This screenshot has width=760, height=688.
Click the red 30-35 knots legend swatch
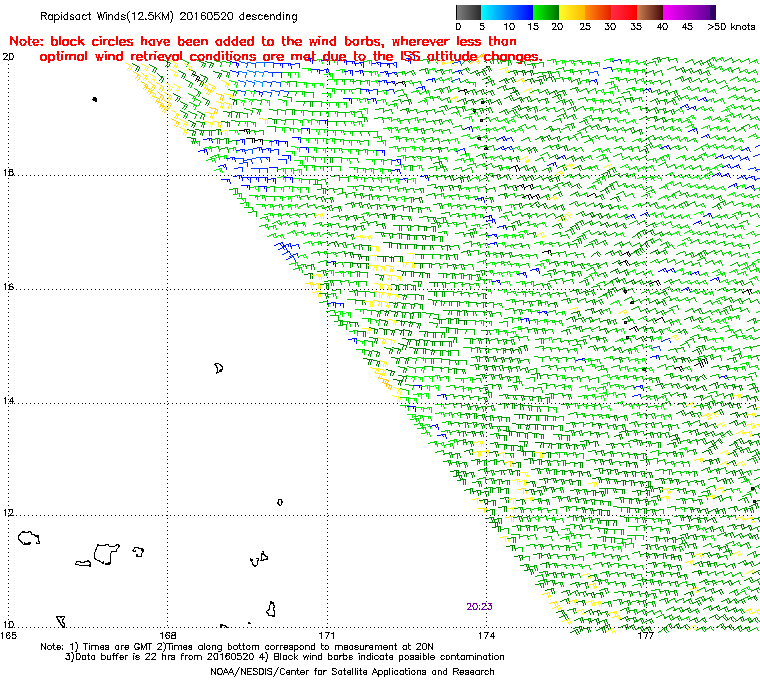click(624, 12)
